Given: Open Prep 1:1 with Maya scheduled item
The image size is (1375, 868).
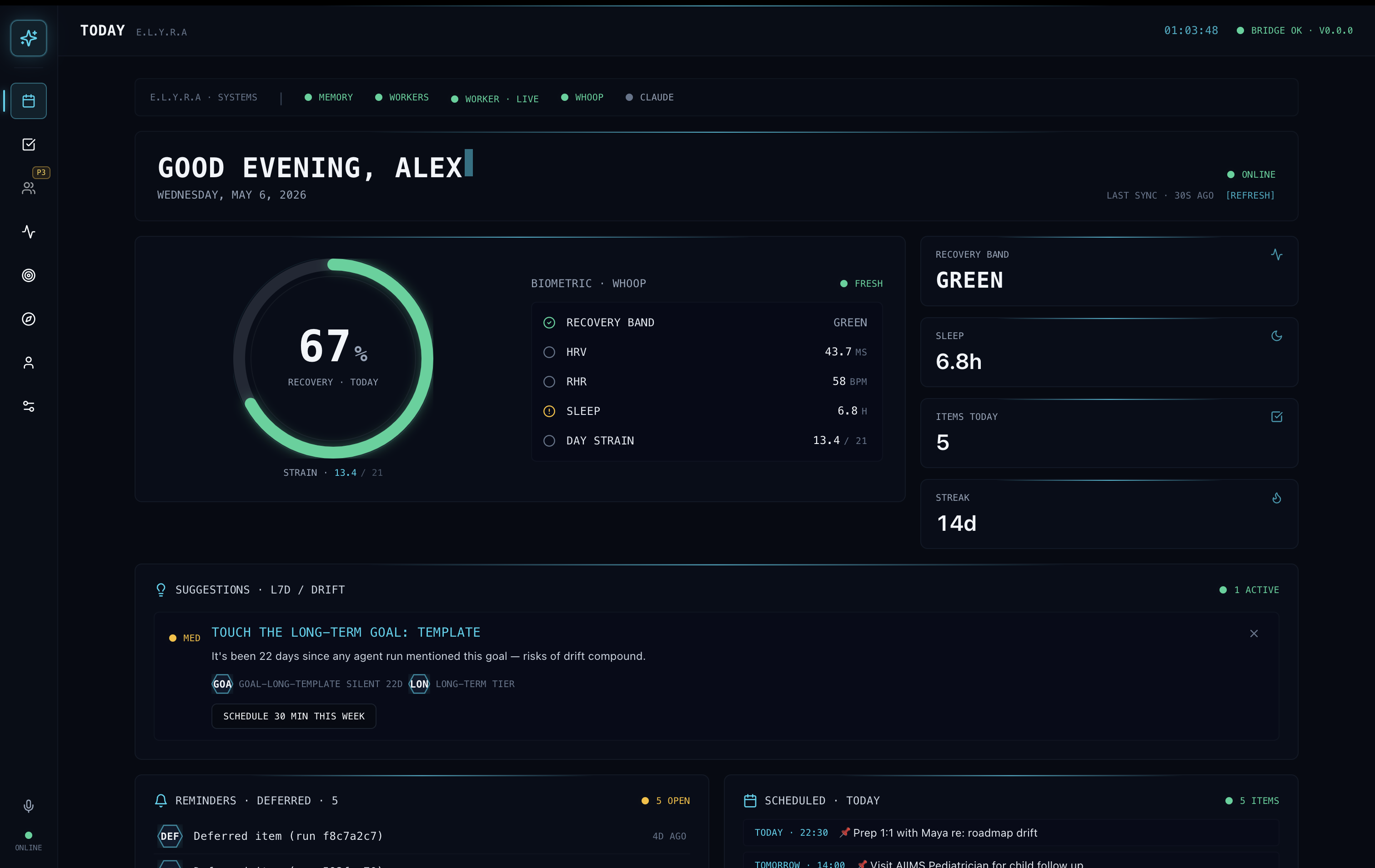Looking at the screenshot, I should click(x=1011, y=833).
